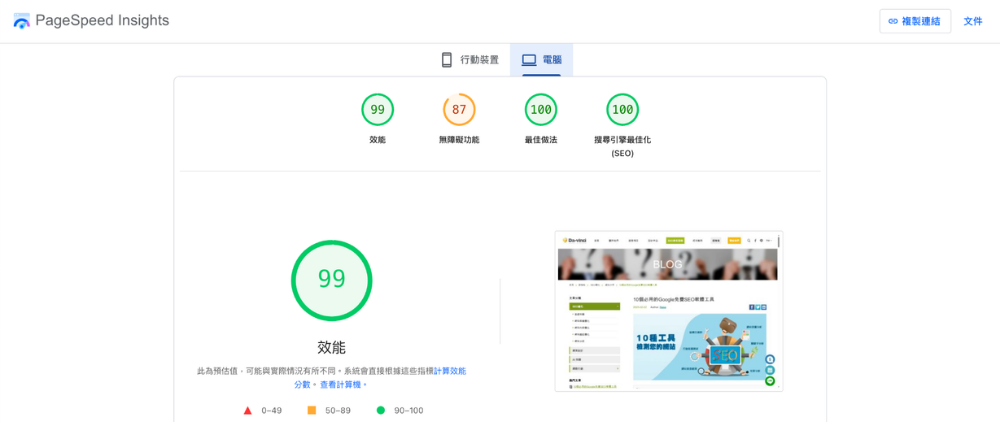Screen dimensions: 1000x422
Task: Open the 計算效能分數 link
Action: point(380,377)
